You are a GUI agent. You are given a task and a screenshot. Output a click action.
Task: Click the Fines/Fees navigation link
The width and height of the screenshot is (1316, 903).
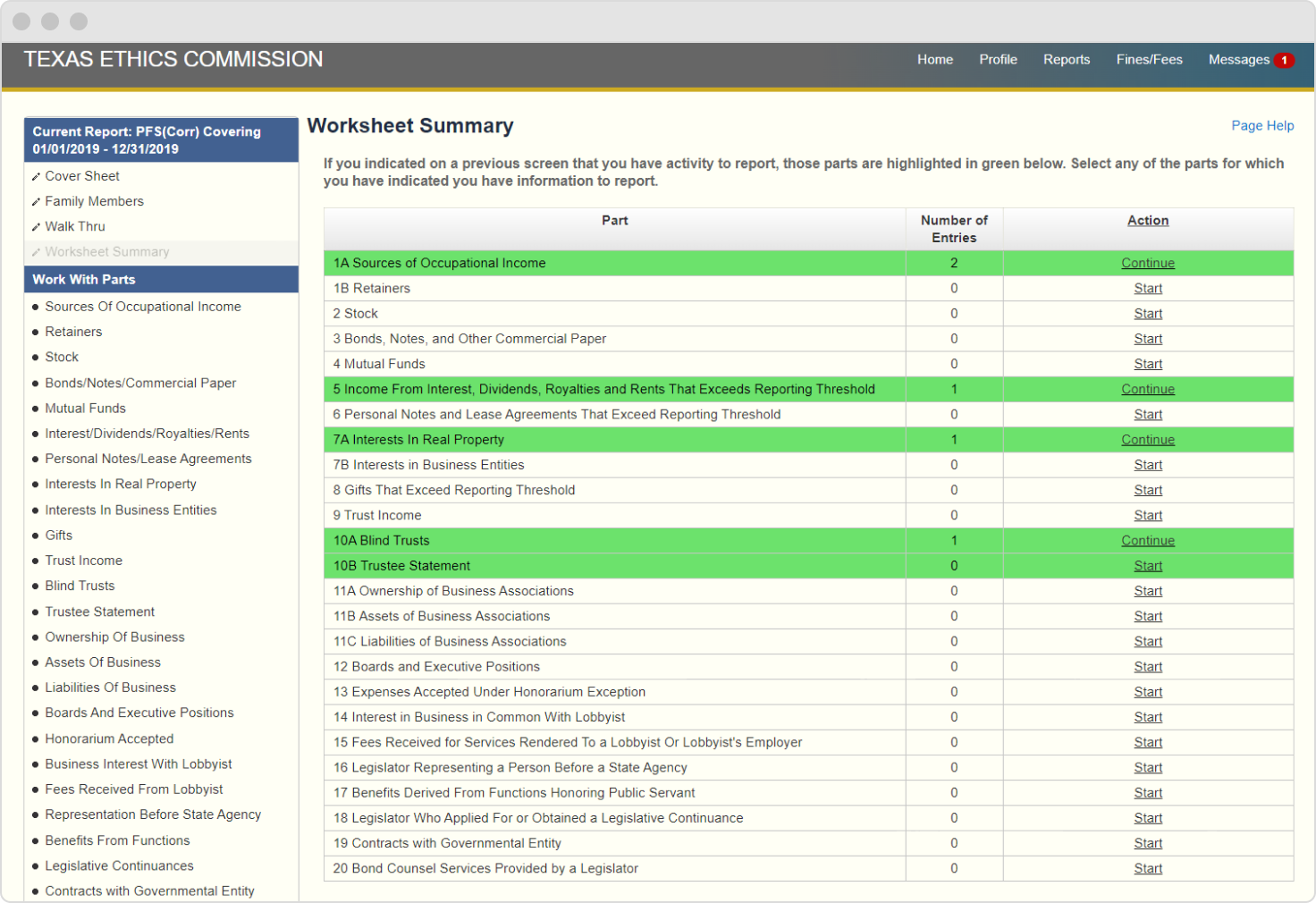[1149, 59]
